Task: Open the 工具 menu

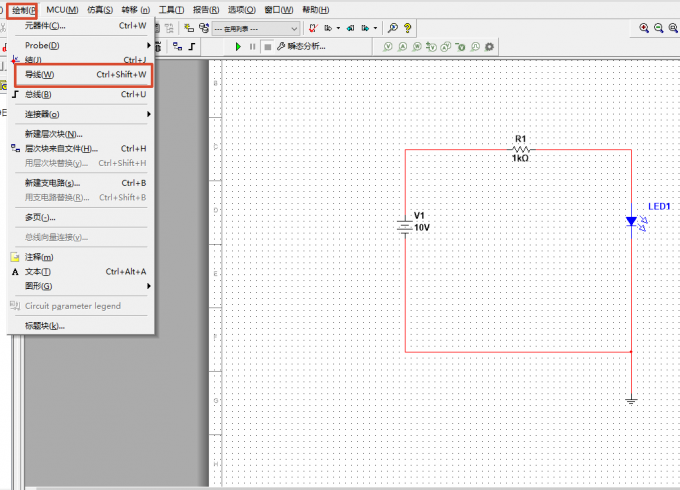Action: coord(171,10)
